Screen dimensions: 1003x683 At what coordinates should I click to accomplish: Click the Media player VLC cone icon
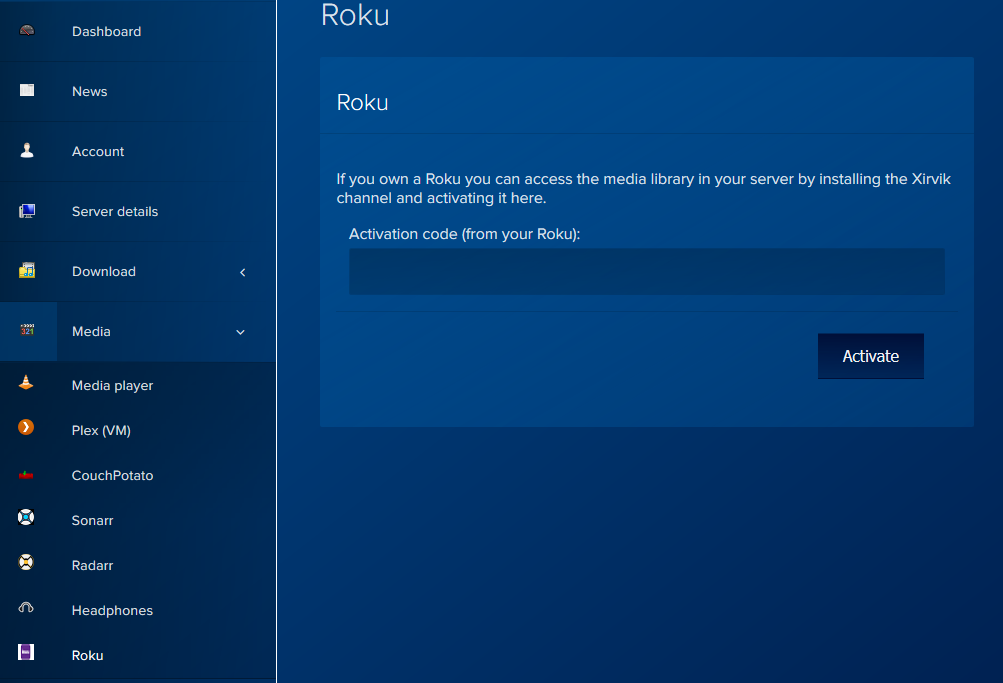click(26, 383)
